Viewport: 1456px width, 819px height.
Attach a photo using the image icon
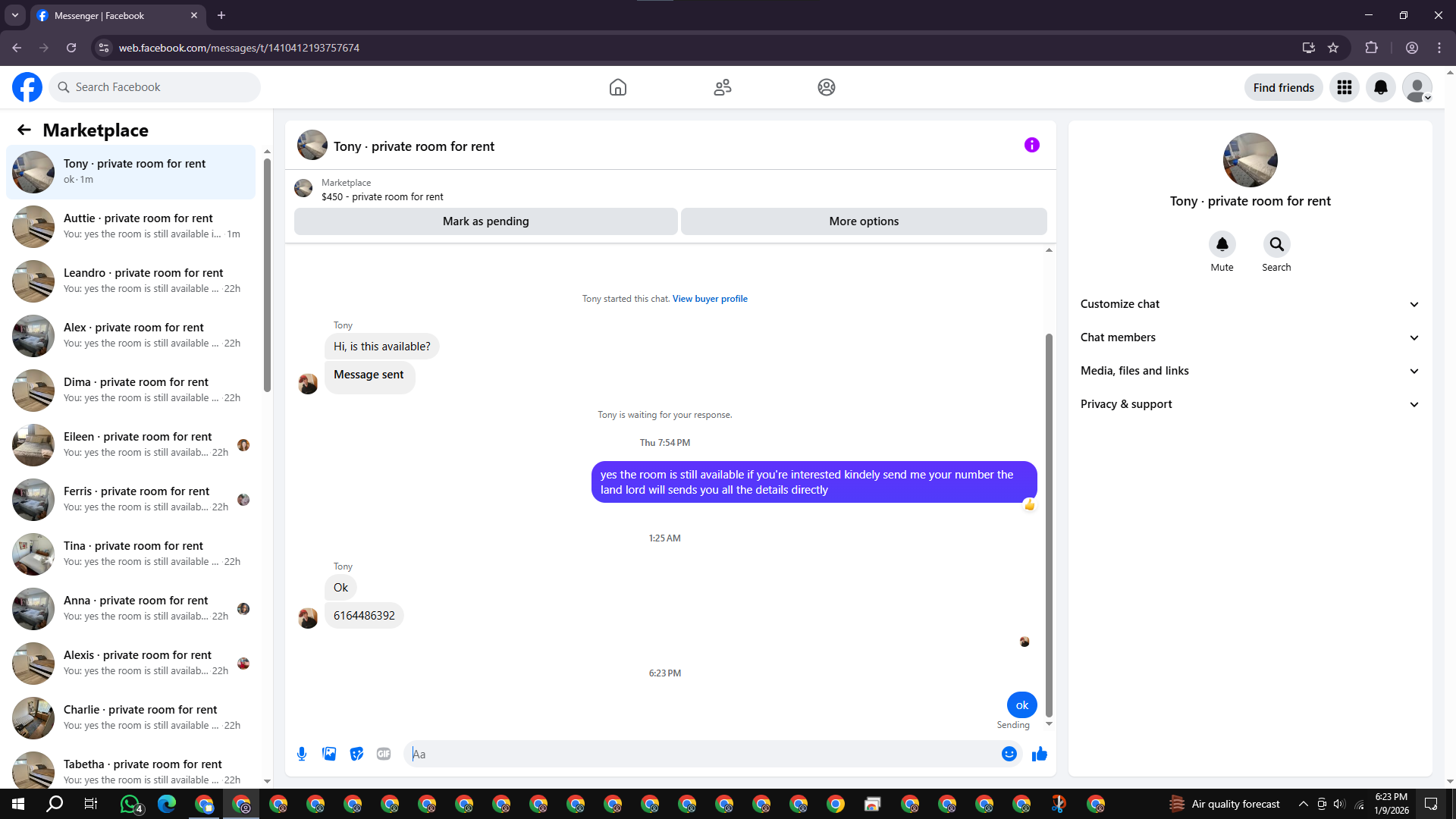[329, 754]
